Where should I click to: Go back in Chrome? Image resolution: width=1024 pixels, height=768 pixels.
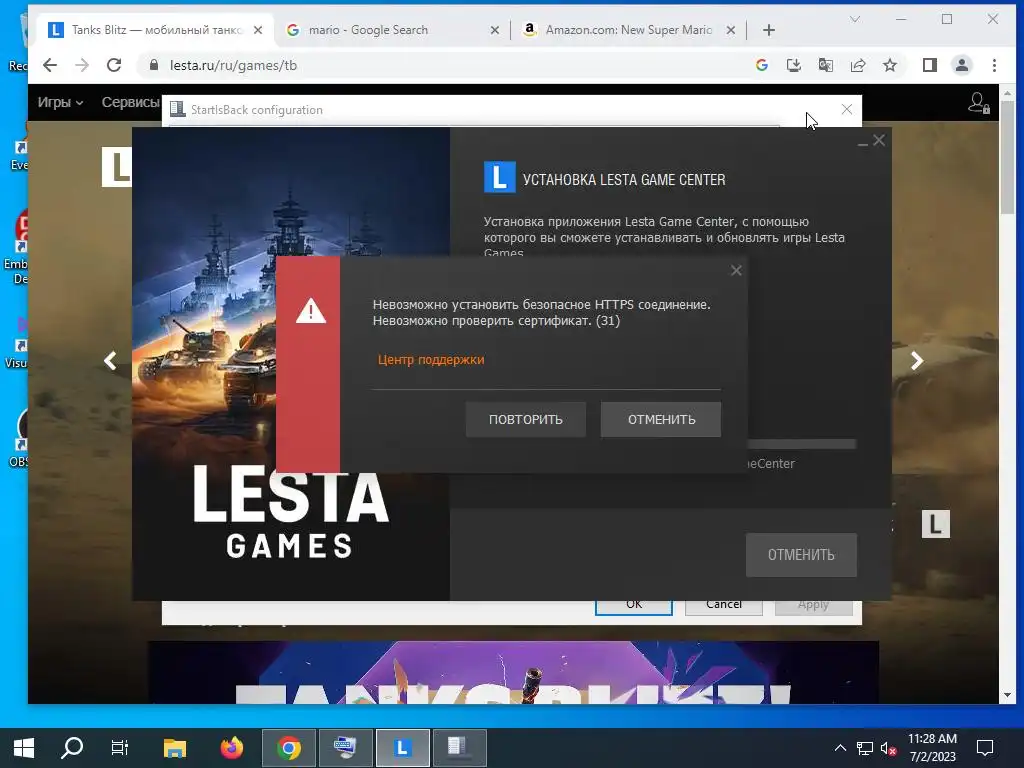pyautogui.click(x=50, y=65)
